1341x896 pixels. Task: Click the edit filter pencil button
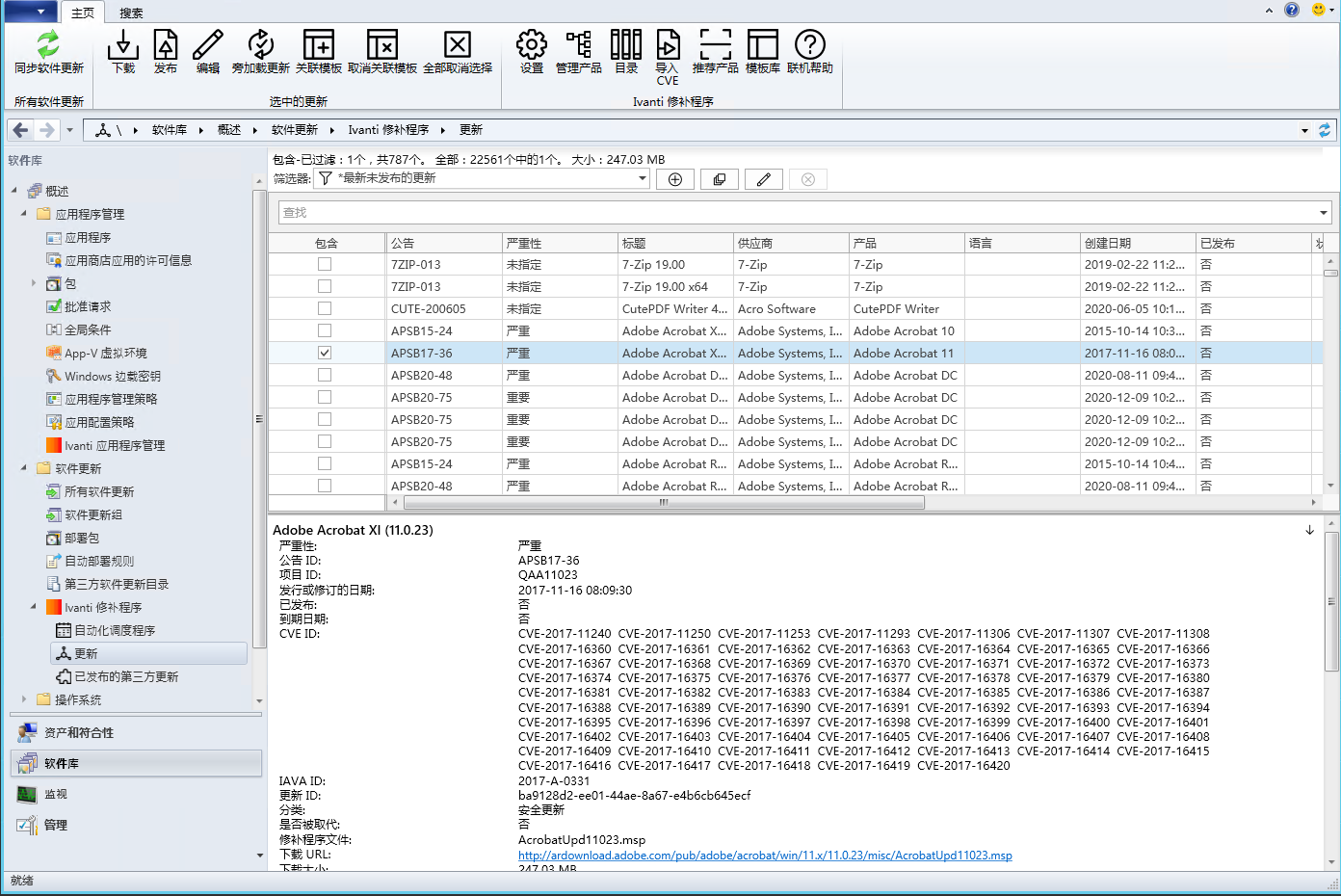click(764, 179)
